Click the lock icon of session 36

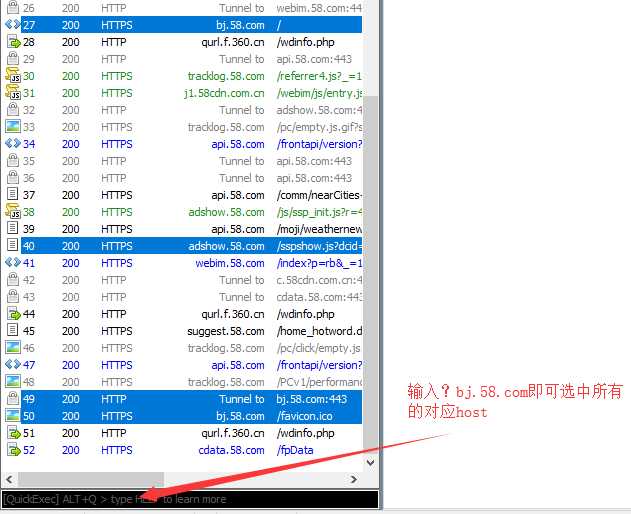pos(13,178)
